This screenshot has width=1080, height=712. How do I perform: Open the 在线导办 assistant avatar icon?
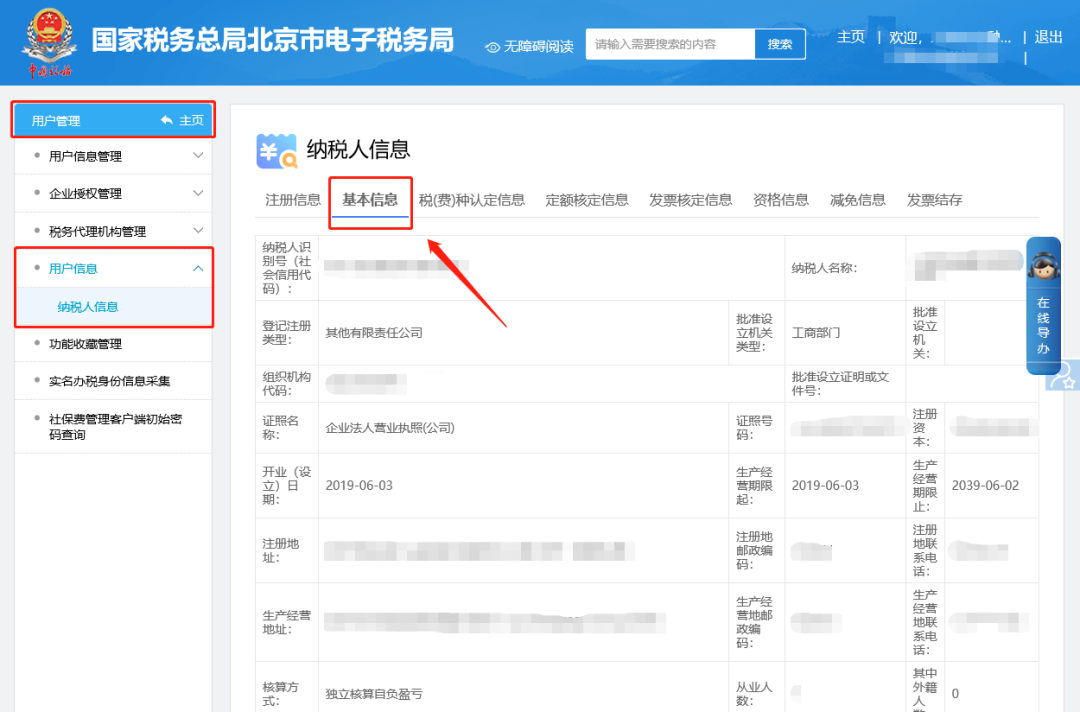1043,265
